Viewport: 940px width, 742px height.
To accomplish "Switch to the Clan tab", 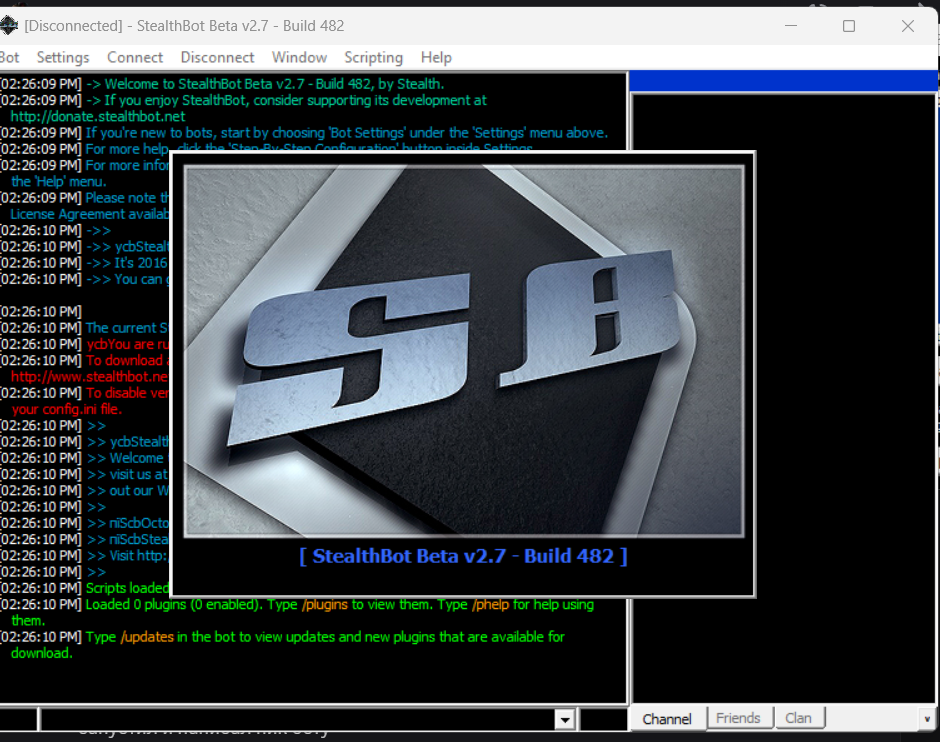I will coord(799,717).
